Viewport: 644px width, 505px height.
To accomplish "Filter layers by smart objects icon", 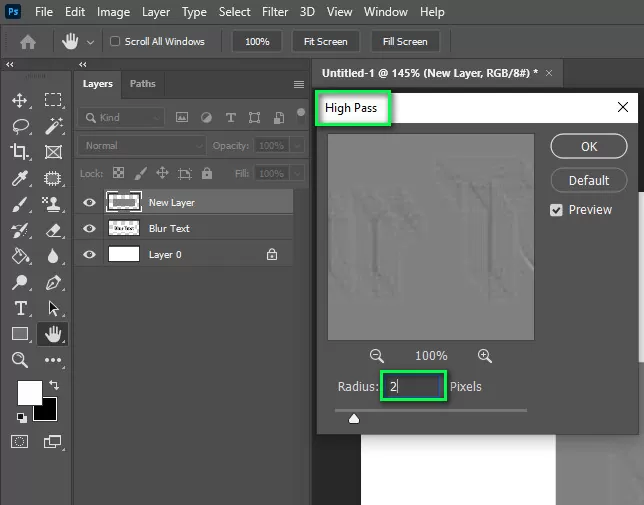I will pyautogui.click(x=279, y=118).
